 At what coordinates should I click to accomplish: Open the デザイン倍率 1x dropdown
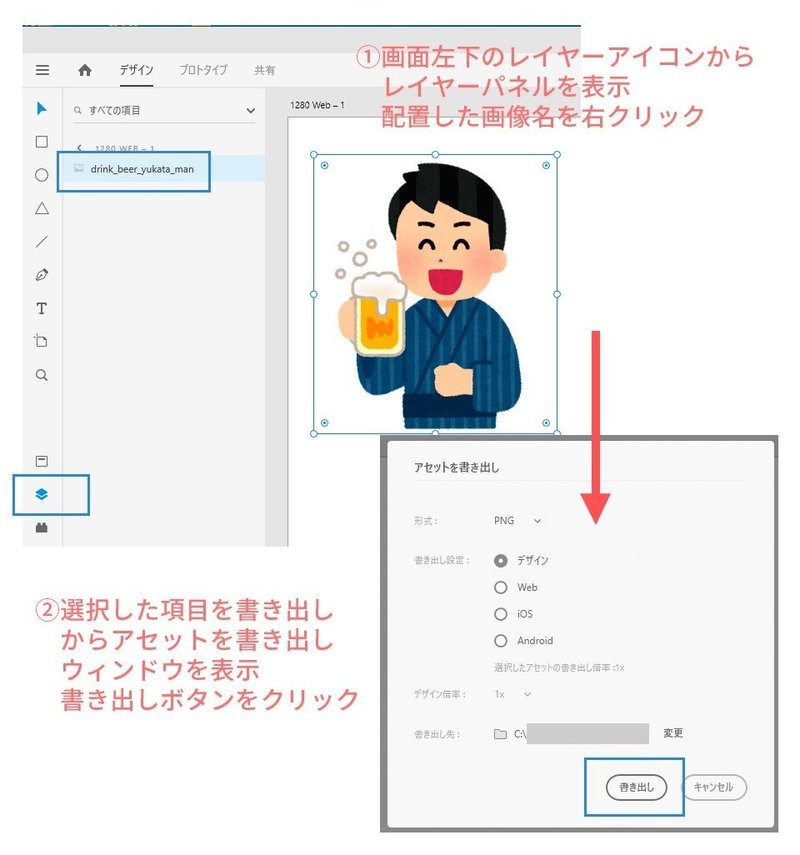513,694
